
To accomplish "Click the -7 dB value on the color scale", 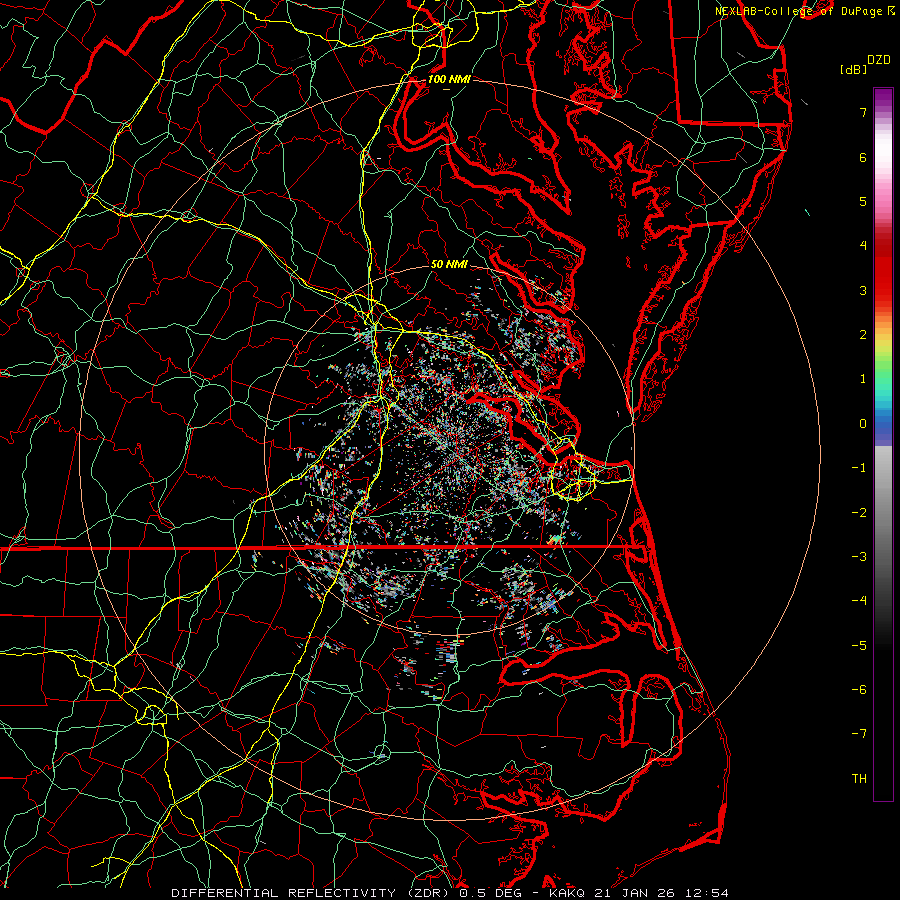I will pyautogui.click(x=859, y=734).
